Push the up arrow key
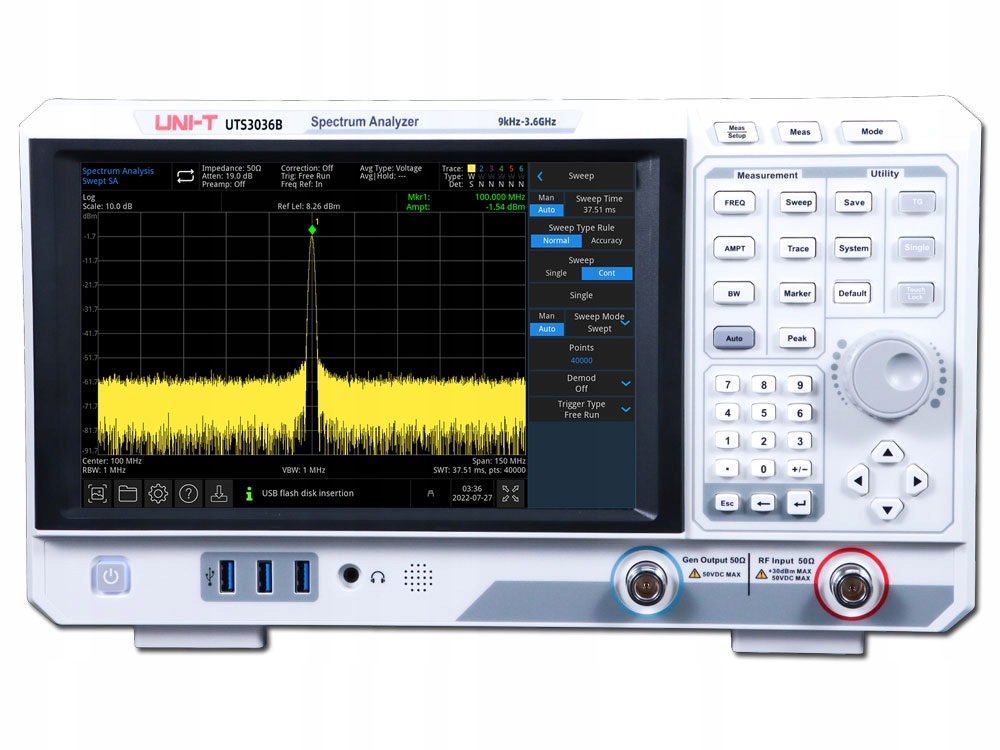 pyautogui.click(x=887, y=453)
